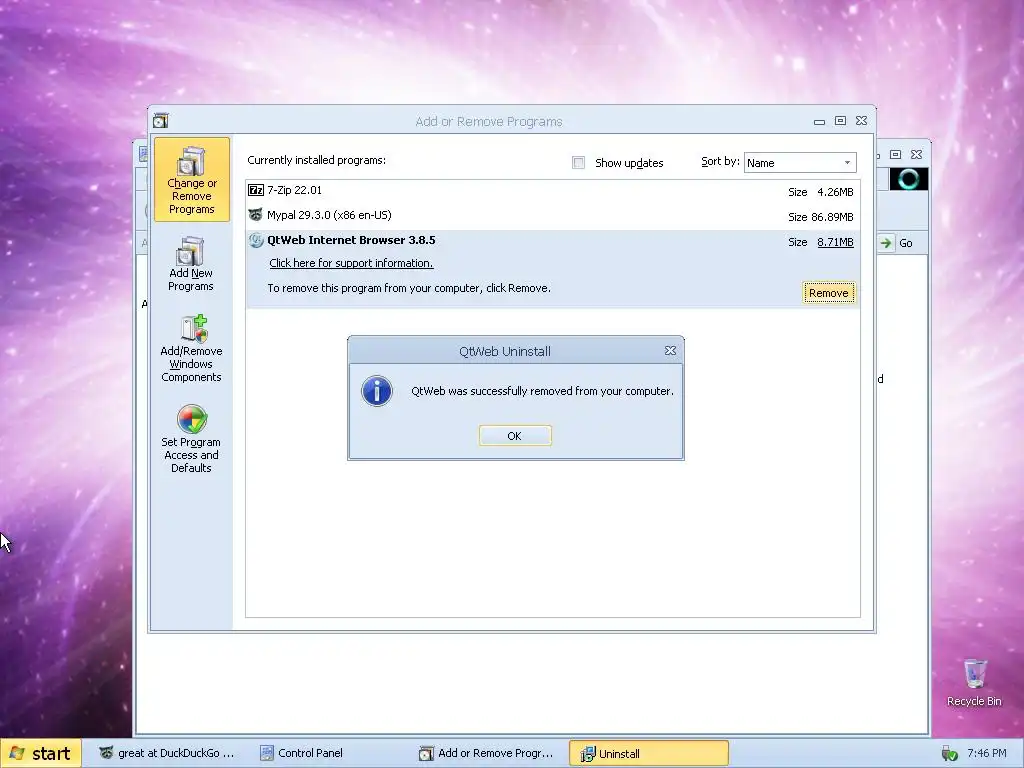Select Mypal 29.3.0 (x86 en-US) entry

pos(552,216)
